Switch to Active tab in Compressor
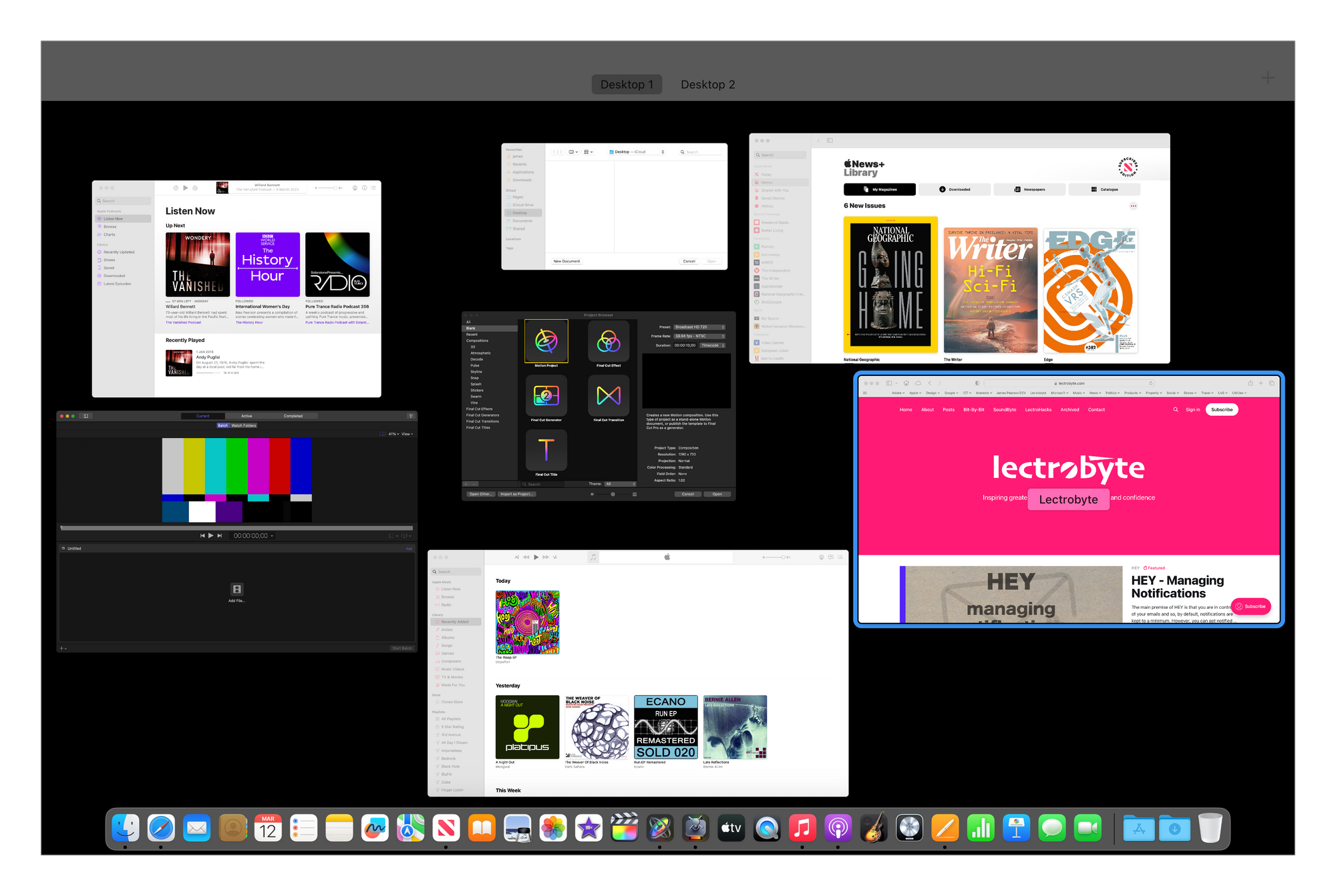Image resolution: width=1336 pixels, height=896 pixels. coord(246,416)
